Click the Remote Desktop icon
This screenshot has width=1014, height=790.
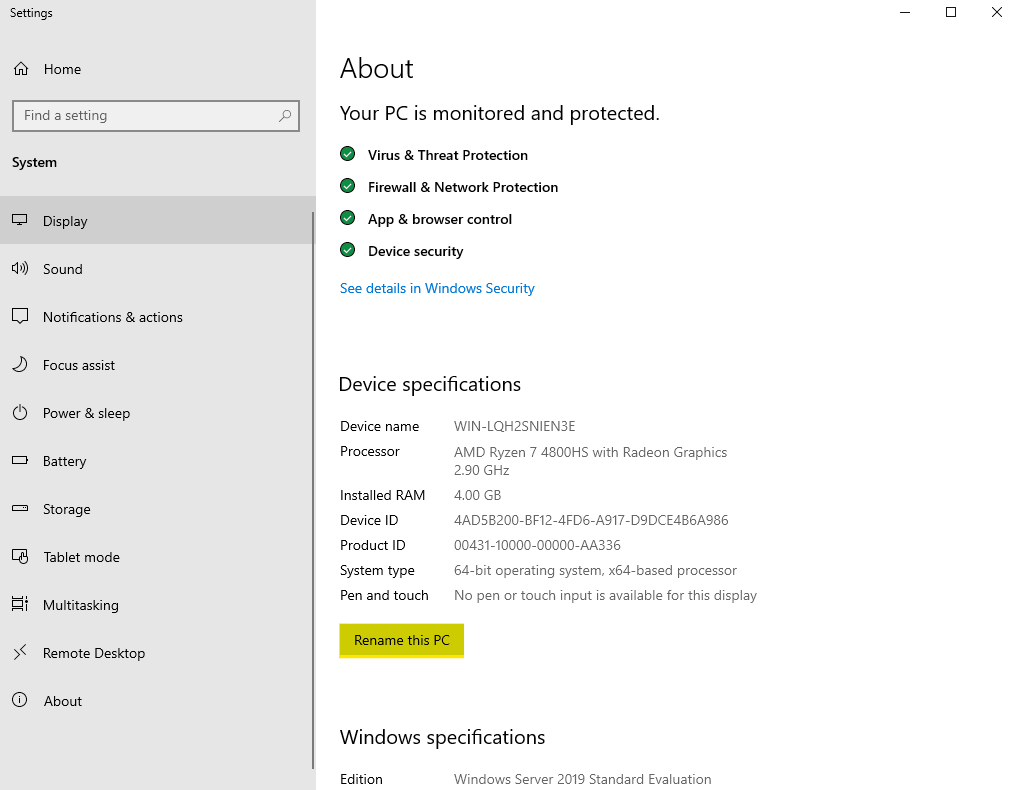(20, 652)
